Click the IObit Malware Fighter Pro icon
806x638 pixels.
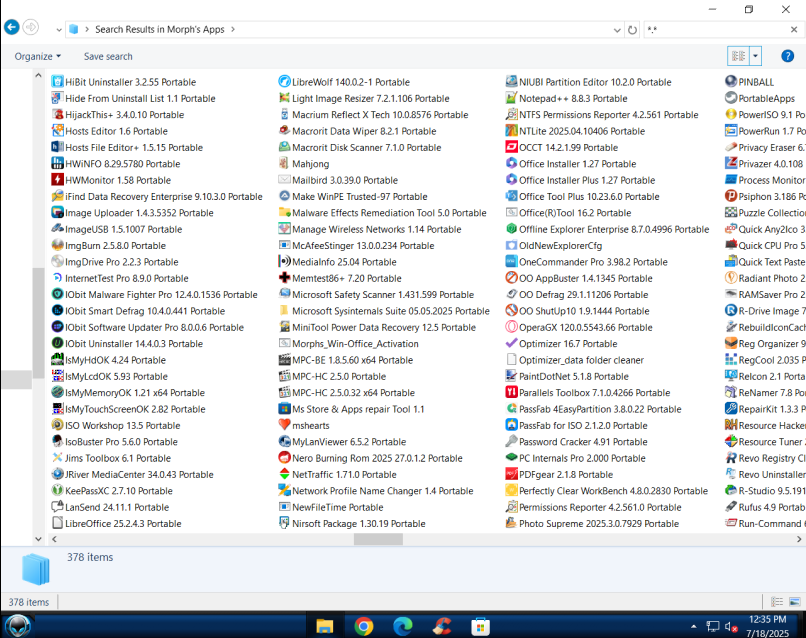(x=58, y=295)
